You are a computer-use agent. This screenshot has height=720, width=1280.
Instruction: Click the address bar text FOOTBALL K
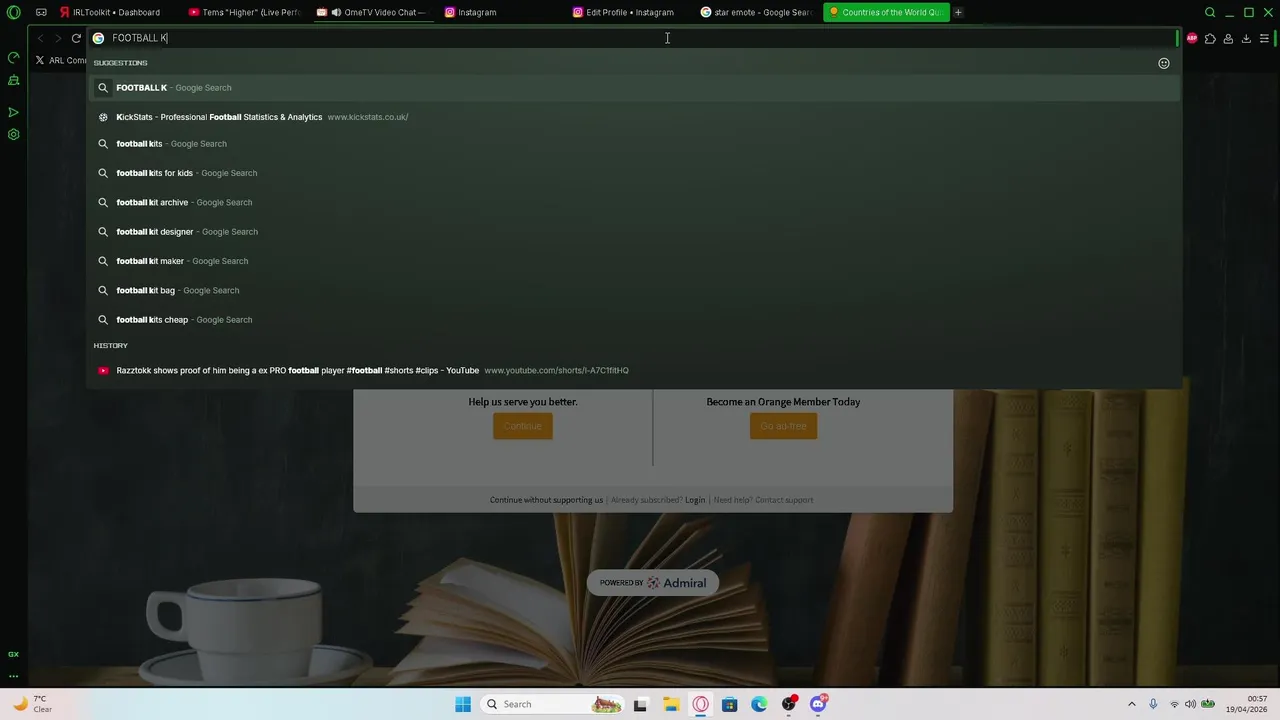coord(139,38)
